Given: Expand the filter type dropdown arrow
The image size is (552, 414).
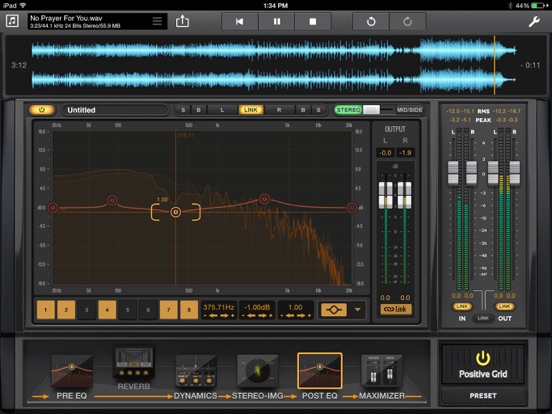Looking at the screenshot, I should click(x=358, y=310).
